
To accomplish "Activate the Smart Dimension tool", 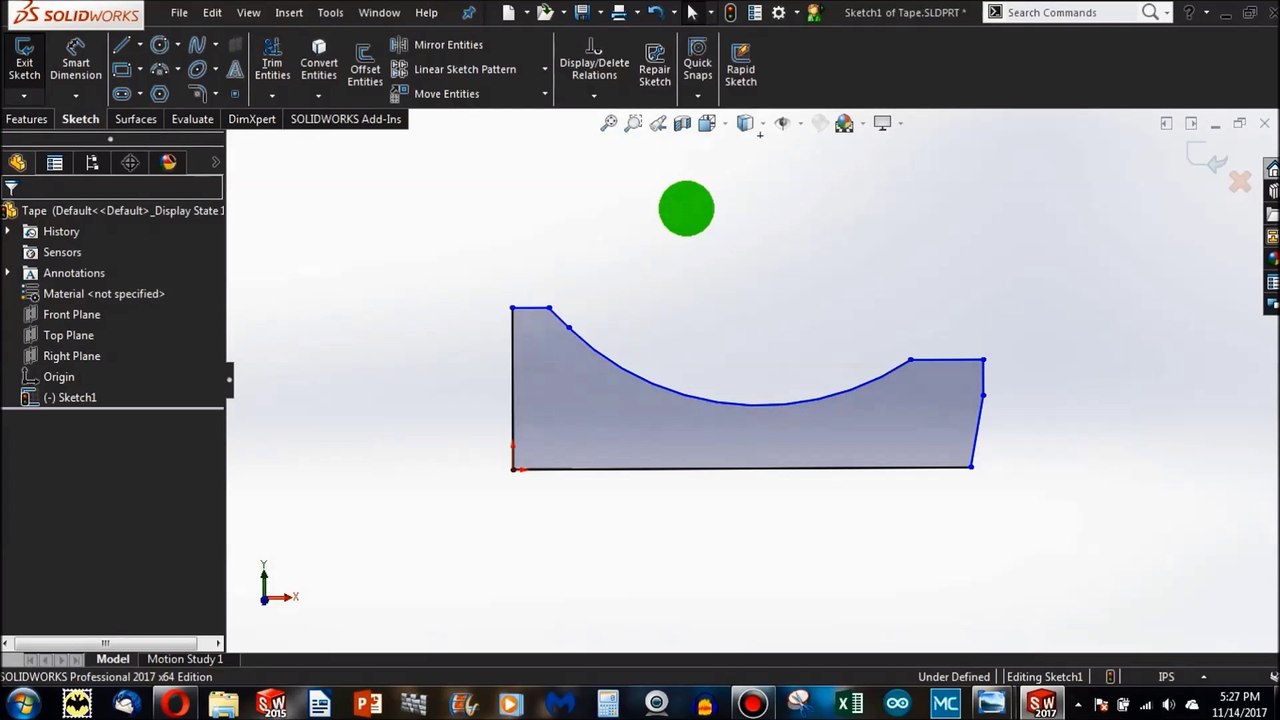I will pos(76,61).
